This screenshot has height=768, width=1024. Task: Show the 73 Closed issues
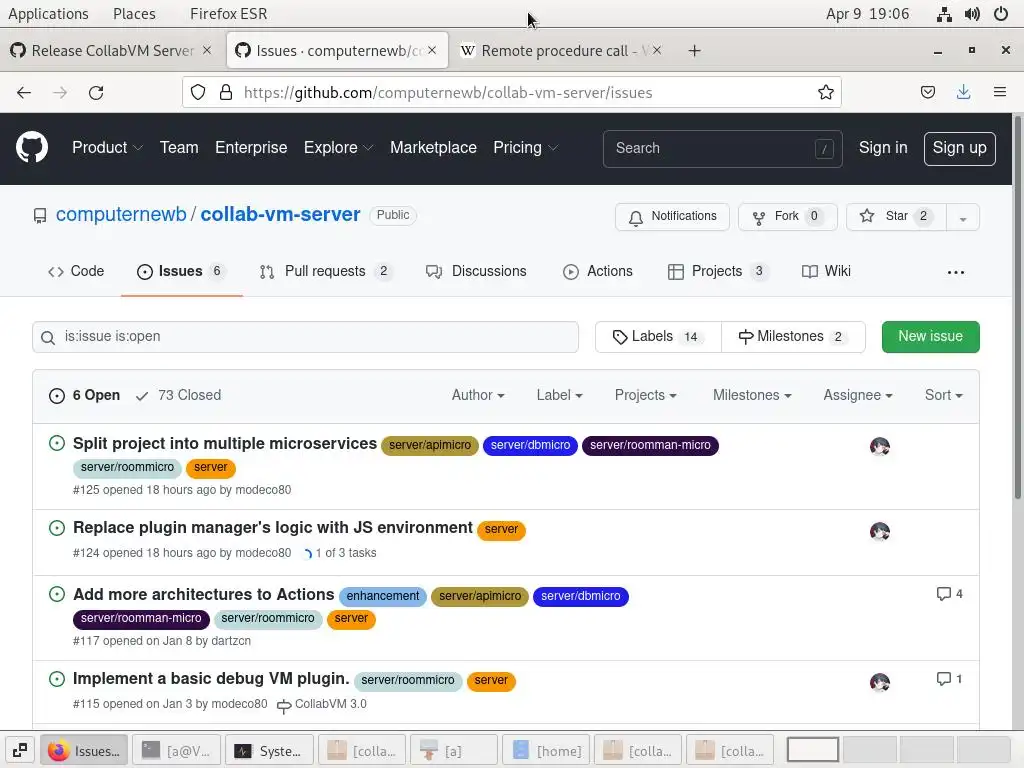click(x=179, y=395)
